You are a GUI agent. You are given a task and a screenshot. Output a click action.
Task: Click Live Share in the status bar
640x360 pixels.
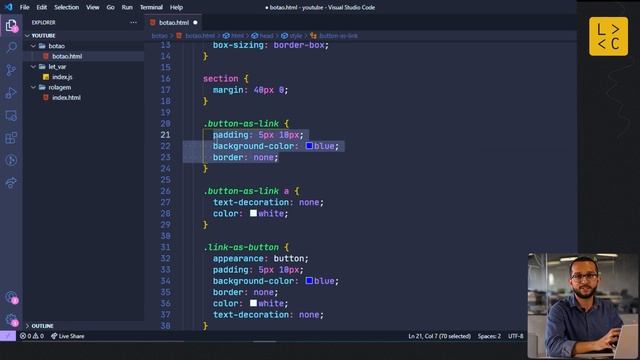pyautogui.click(x=67, y=336)
